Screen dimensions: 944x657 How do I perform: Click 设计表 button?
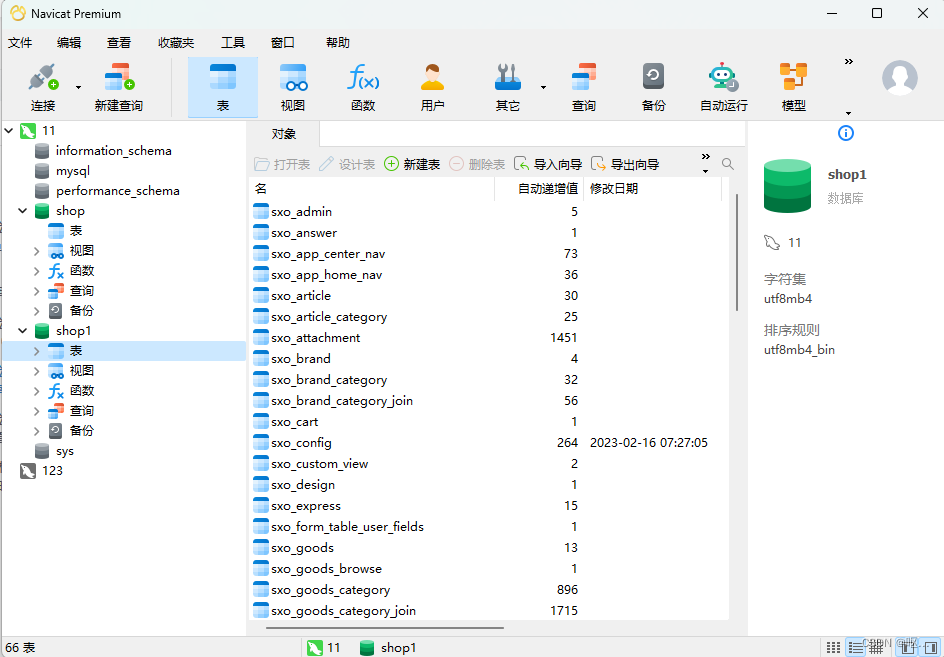pos(347,164)
